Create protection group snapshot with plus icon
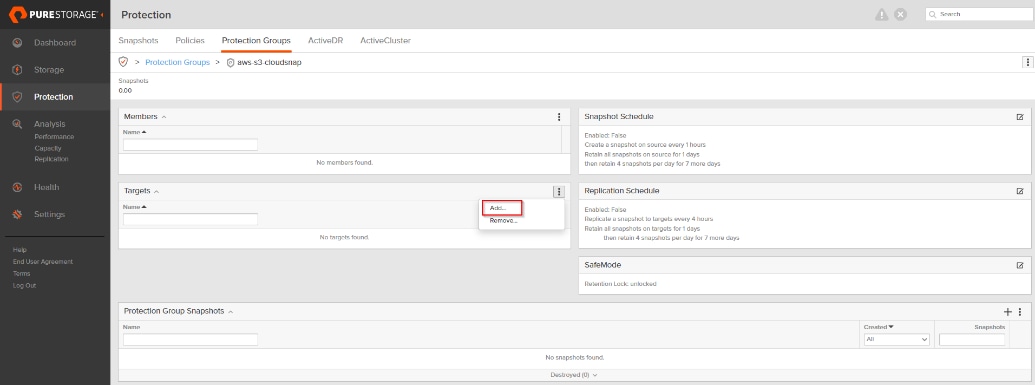 point(1008,312)
